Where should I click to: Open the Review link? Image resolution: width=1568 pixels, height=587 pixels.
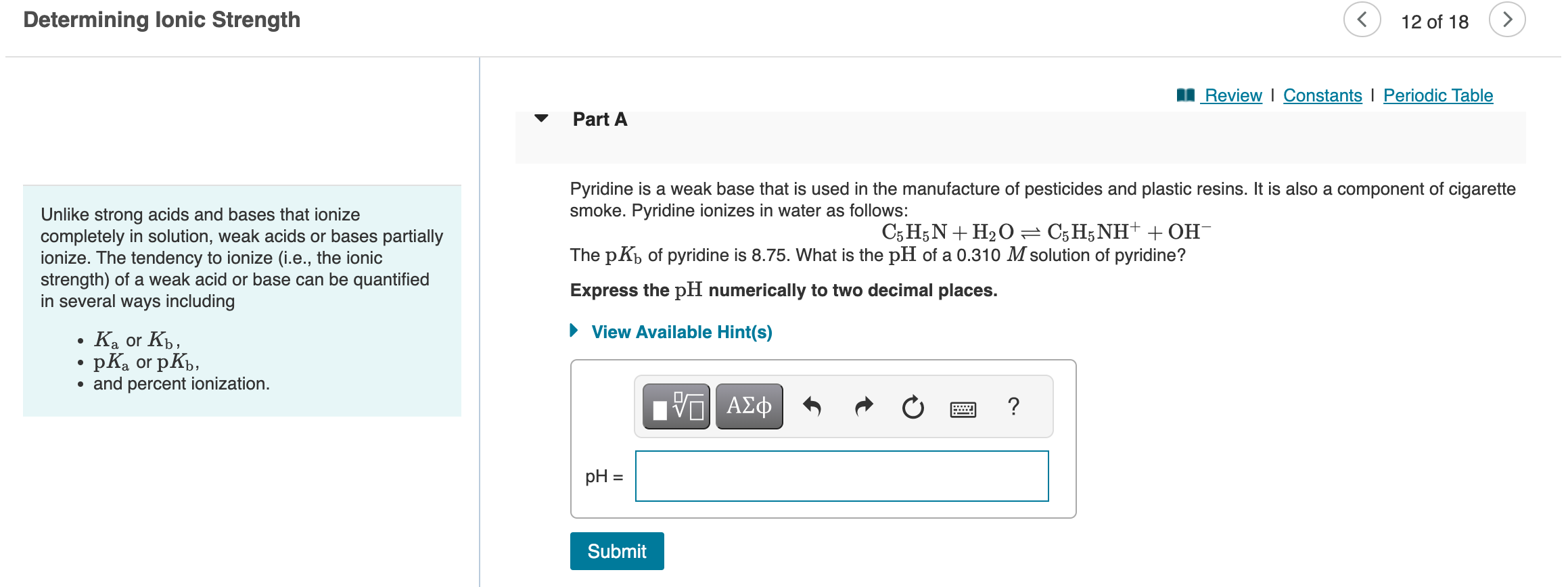click(1231, 95)
